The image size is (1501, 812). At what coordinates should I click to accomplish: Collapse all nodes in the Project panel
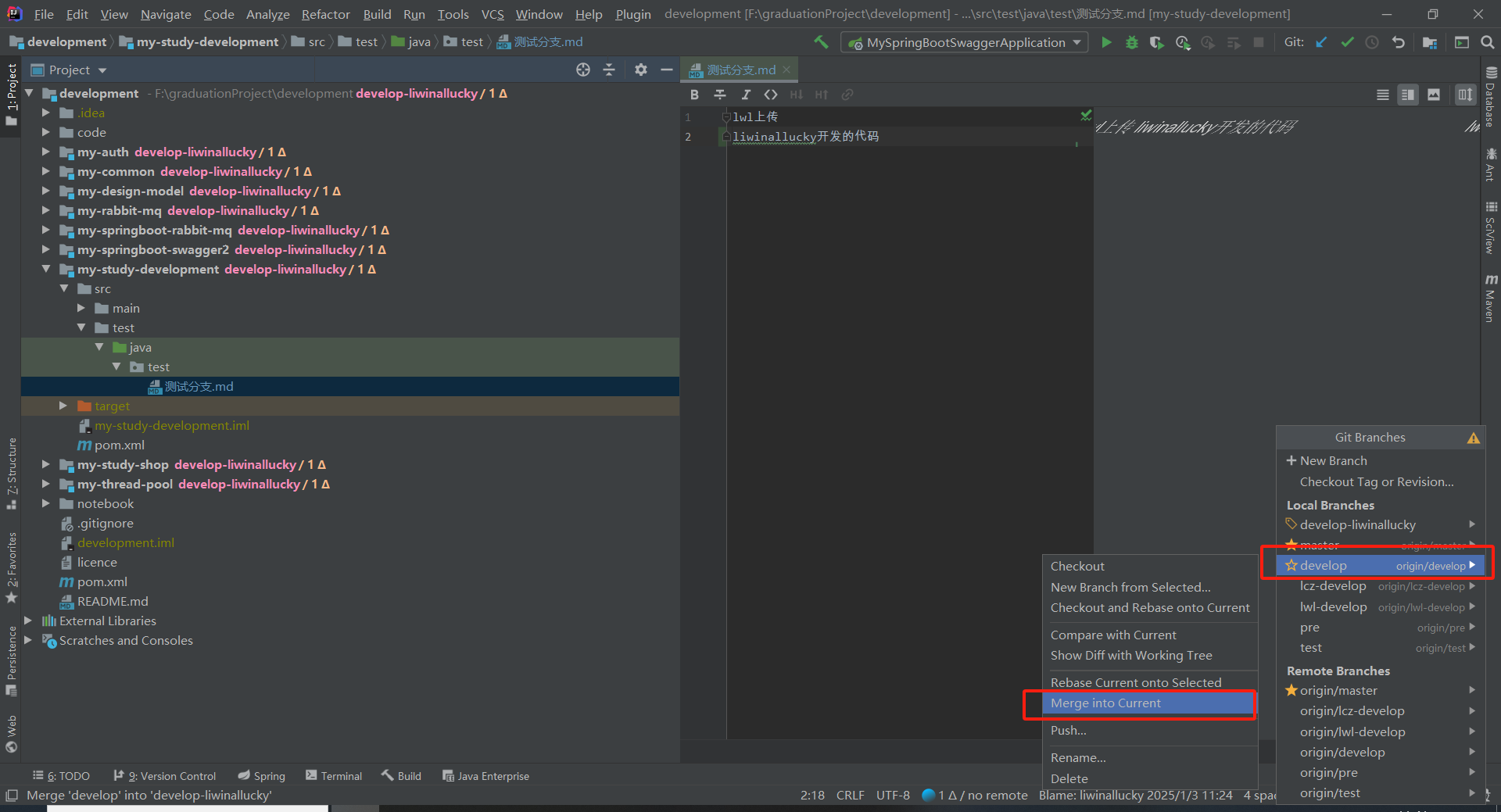coord(609,70)
